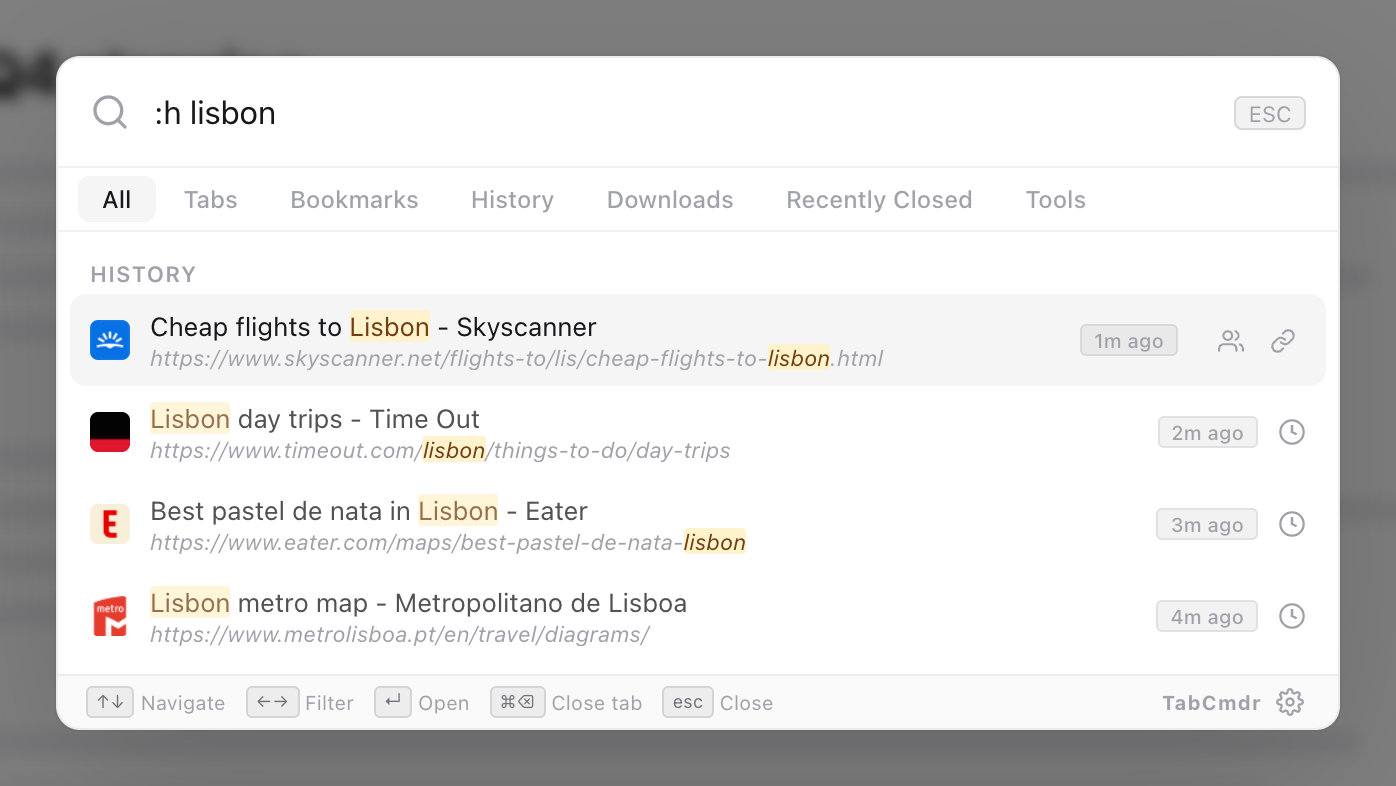Click the up-down arrows Navigate key hint
Viewport: 1396px width, 786px height.
(x=110, y=702)
